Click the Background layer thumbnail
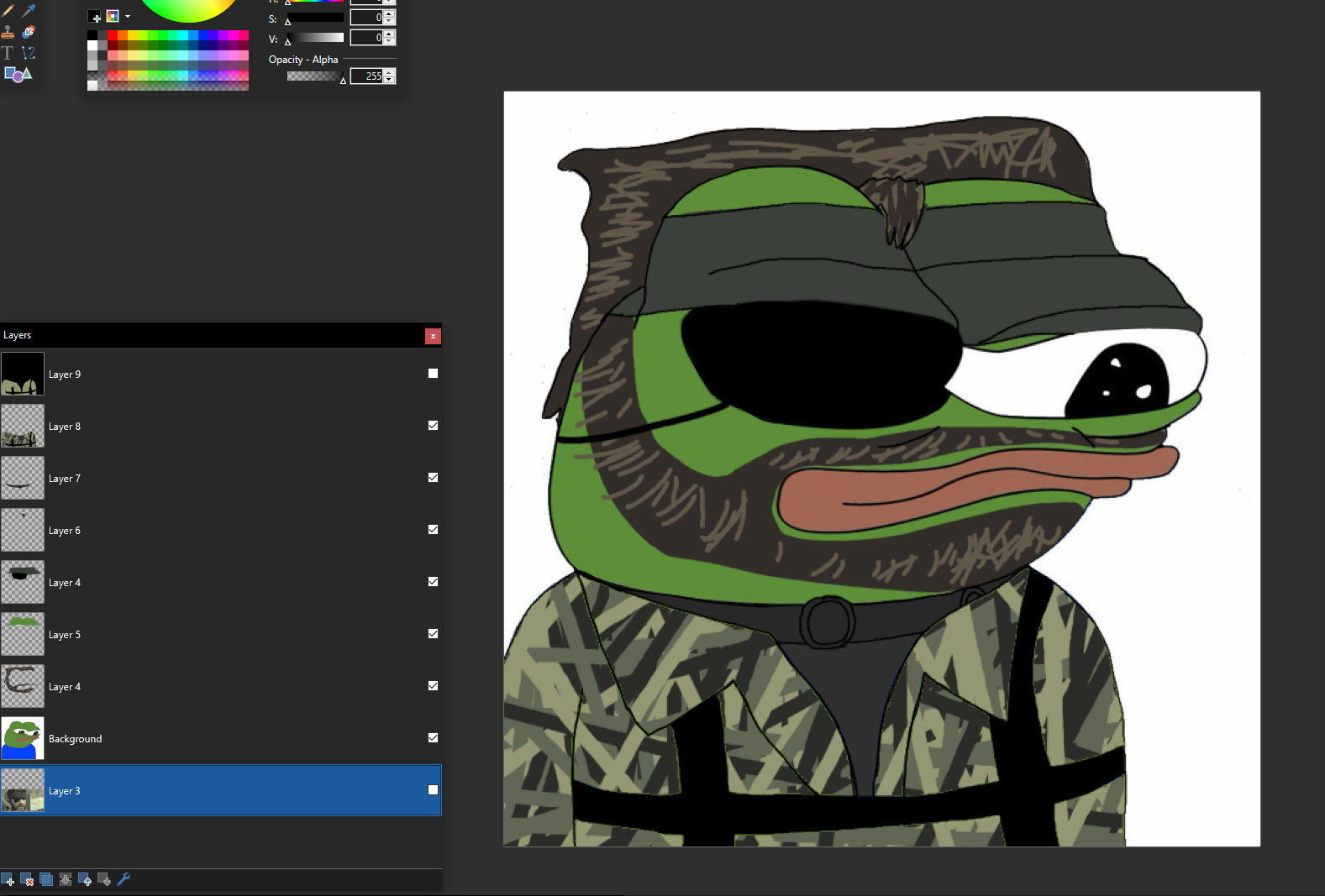Screen dimensions: 1325x896 pyautogui.click(x=23, y=738)
